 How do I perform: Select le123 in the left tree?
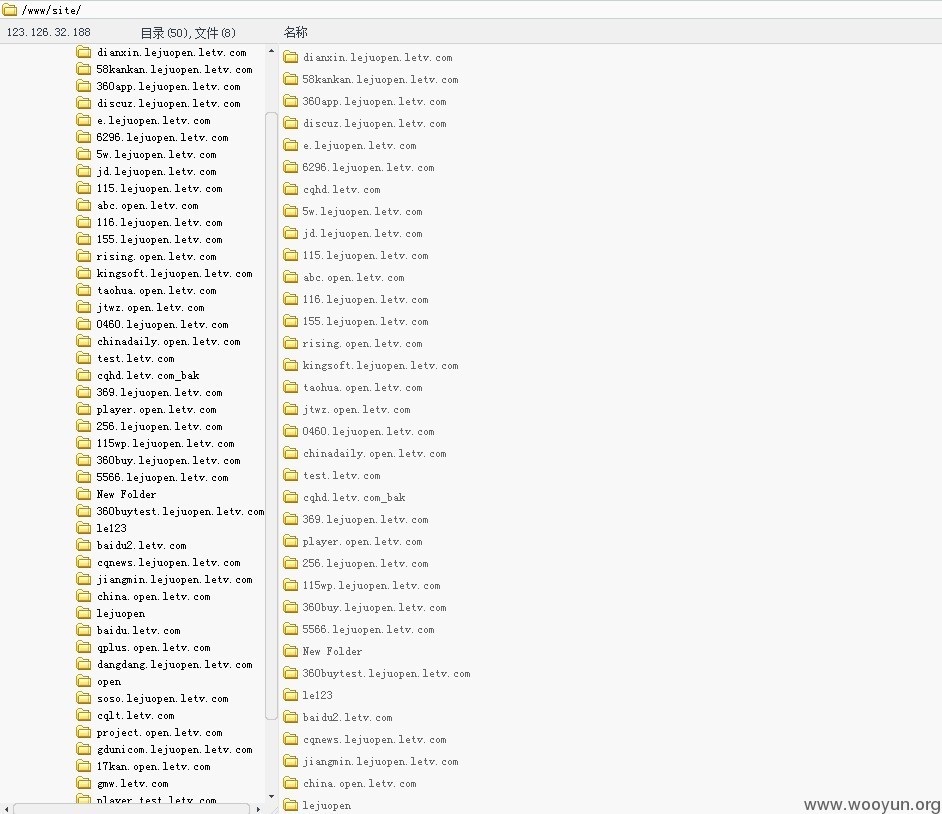(112, 528)
